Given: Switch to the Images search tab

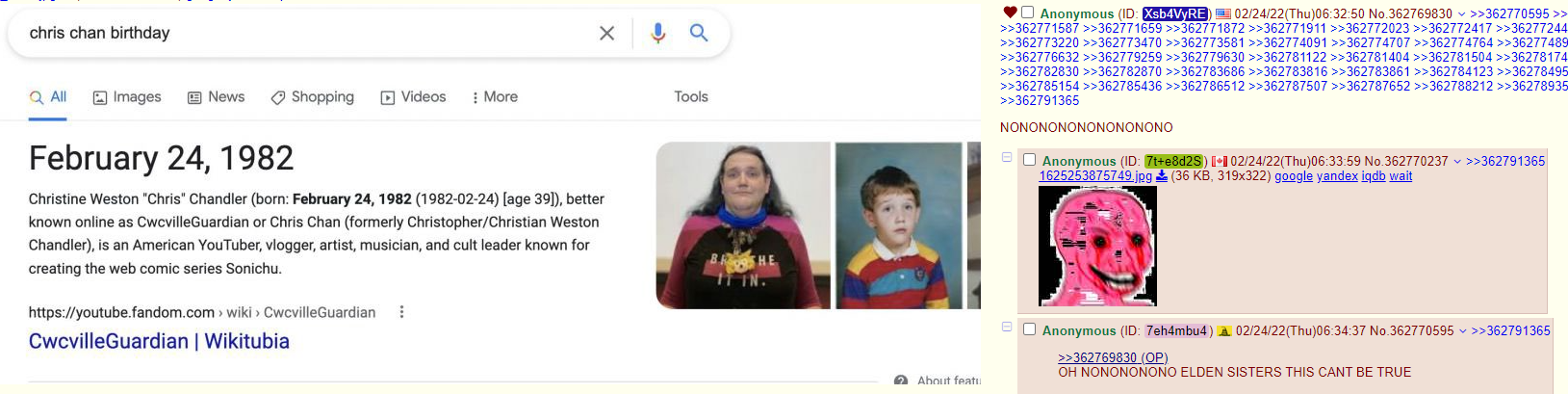Looking at the screenshot, I should [x=127, y=97].
